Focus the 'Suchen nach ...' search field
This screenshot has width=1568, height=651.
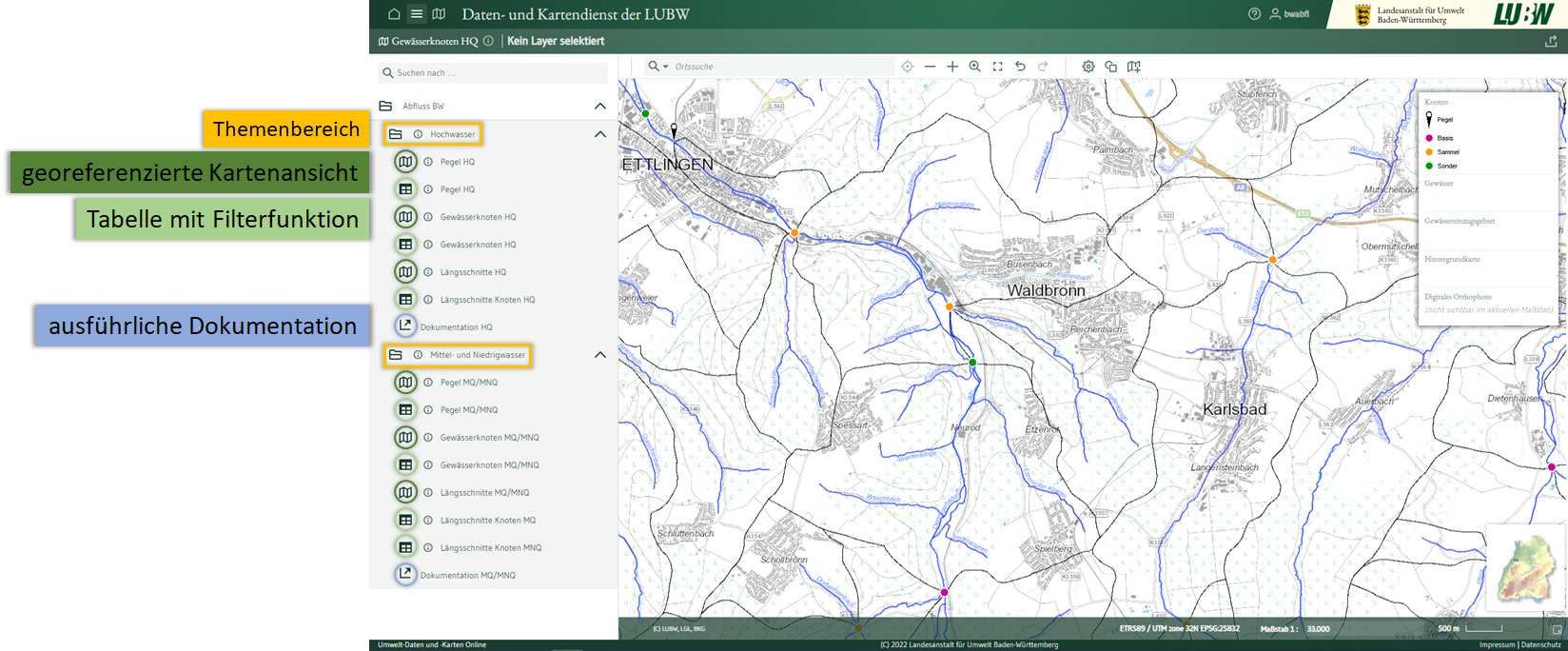click(493, 72)
